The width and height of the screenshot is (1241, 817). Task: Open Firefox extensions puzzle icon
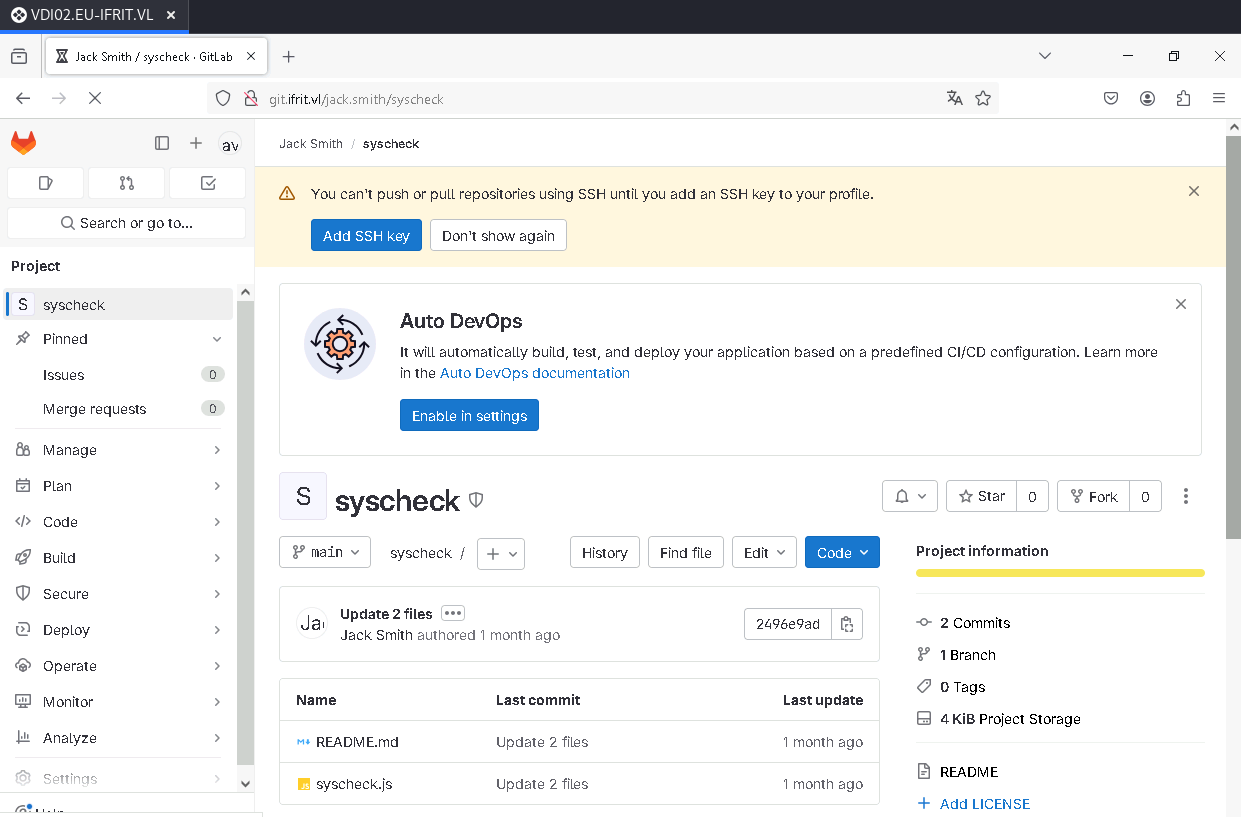[1184, 98]
